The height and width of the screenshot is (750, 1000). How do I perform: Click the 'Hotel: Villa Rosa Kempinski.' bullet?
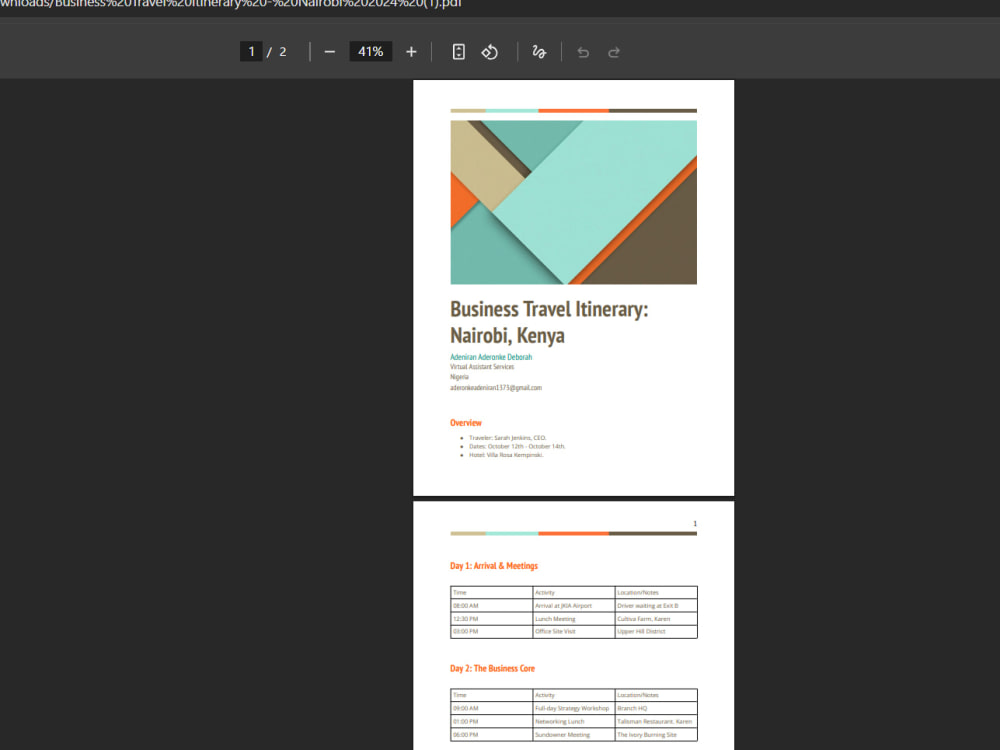coord(506,455)
